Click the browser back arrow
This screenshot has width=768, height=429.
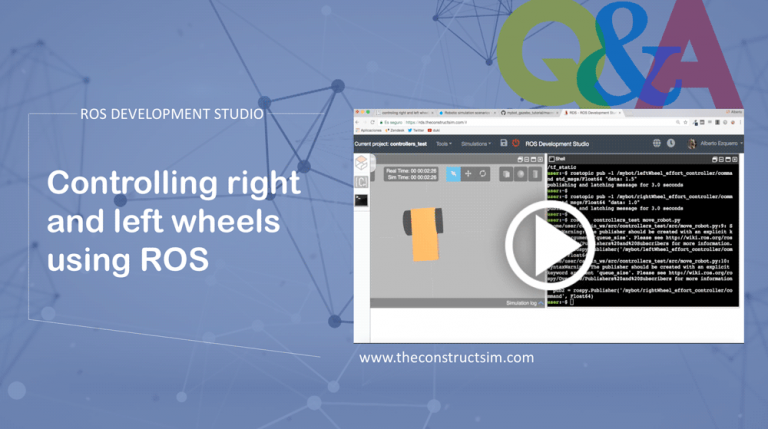(x=357, y=122)
